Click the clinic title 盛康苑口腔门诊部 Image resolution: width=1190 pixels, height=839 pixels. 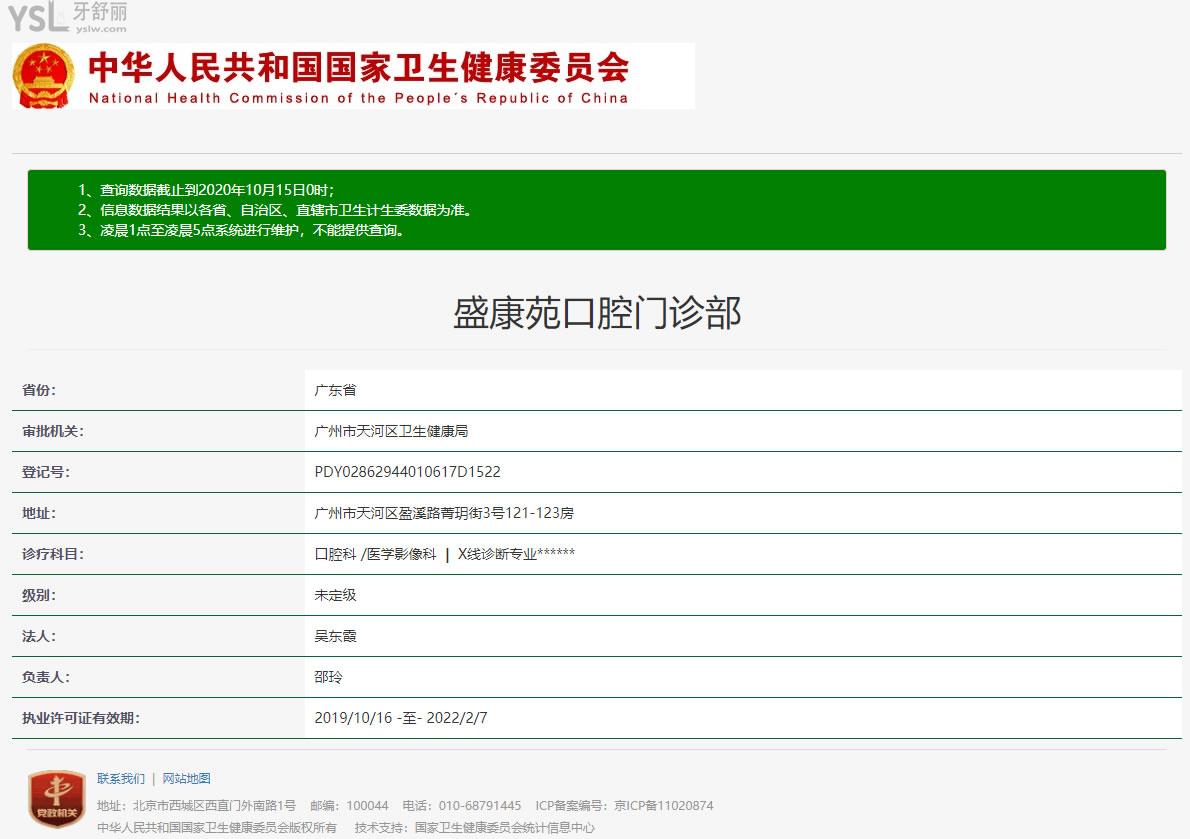[x=597, y=313]
